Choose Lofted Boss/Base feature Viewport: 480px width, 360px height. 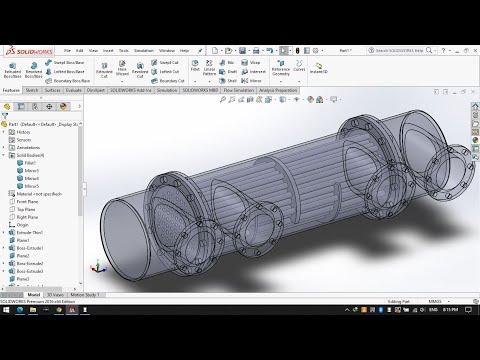[x=65, y=72]
